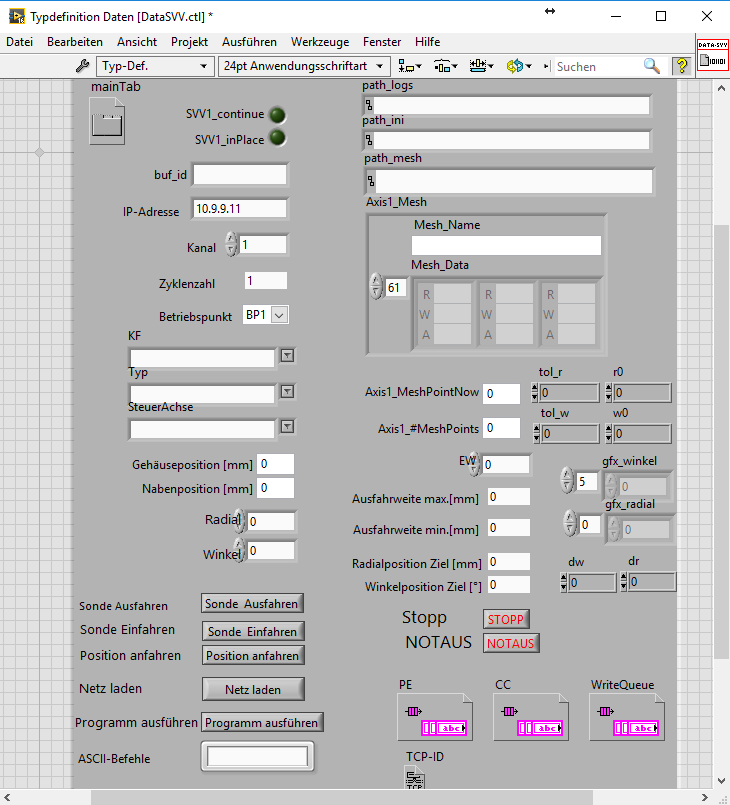730x805 pixels.
Task: Open the Ausführen menu
Action: tap(249, 42)
